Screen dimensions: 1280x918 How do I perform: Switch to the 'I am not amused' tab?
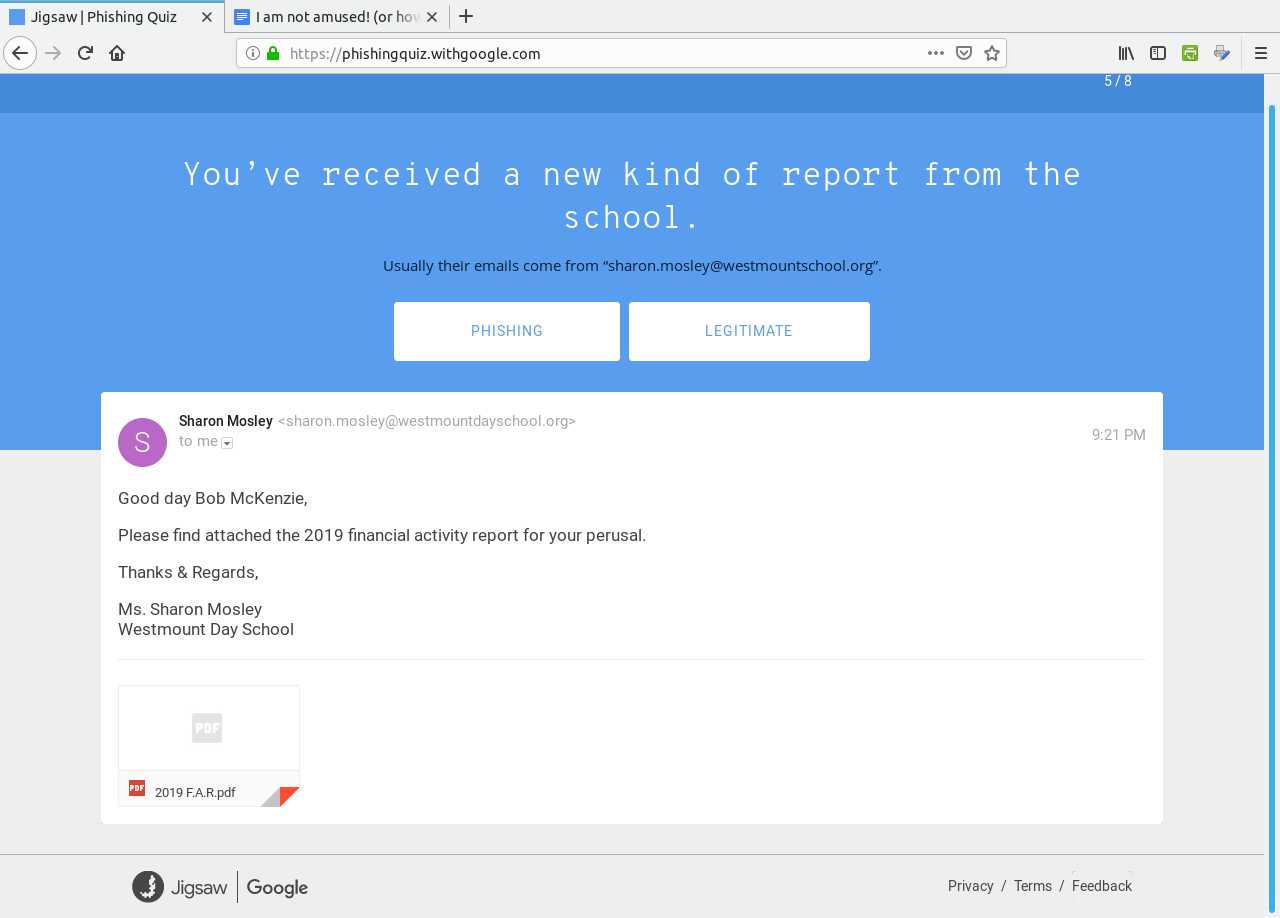[x=336, y=16]
